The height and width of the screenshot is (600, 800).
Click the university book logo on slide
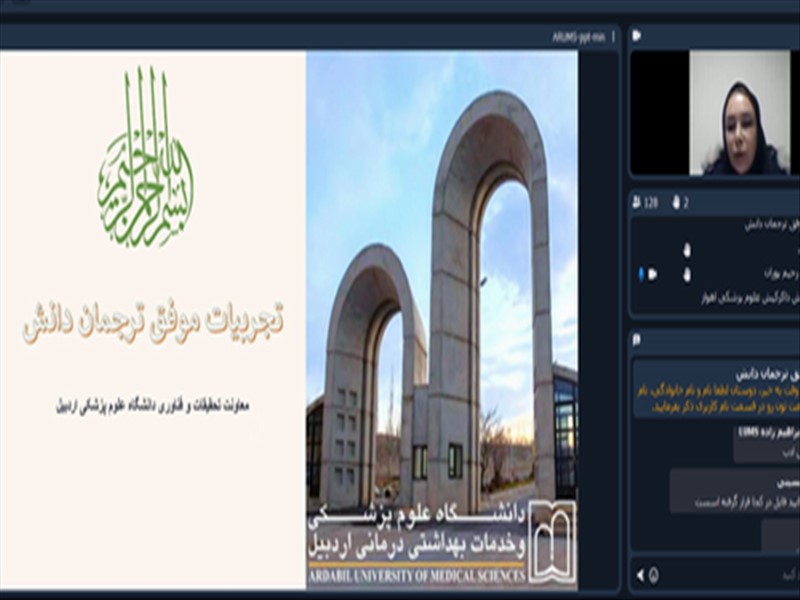coord(553,542)
